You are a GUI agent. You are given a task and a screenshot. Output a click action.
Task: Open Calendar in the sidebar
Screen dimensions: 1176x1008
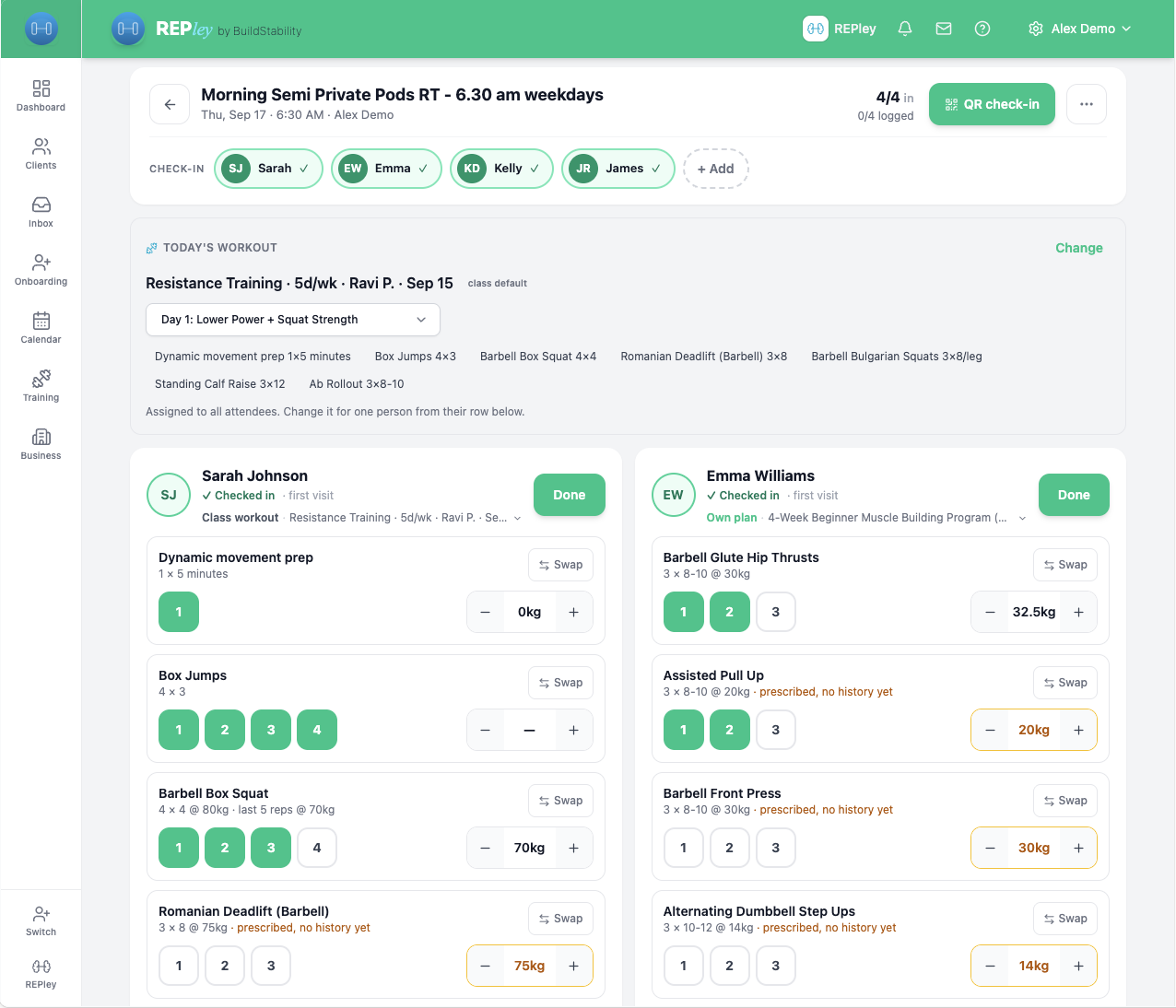pyautogui.click(x=41, y=328)
